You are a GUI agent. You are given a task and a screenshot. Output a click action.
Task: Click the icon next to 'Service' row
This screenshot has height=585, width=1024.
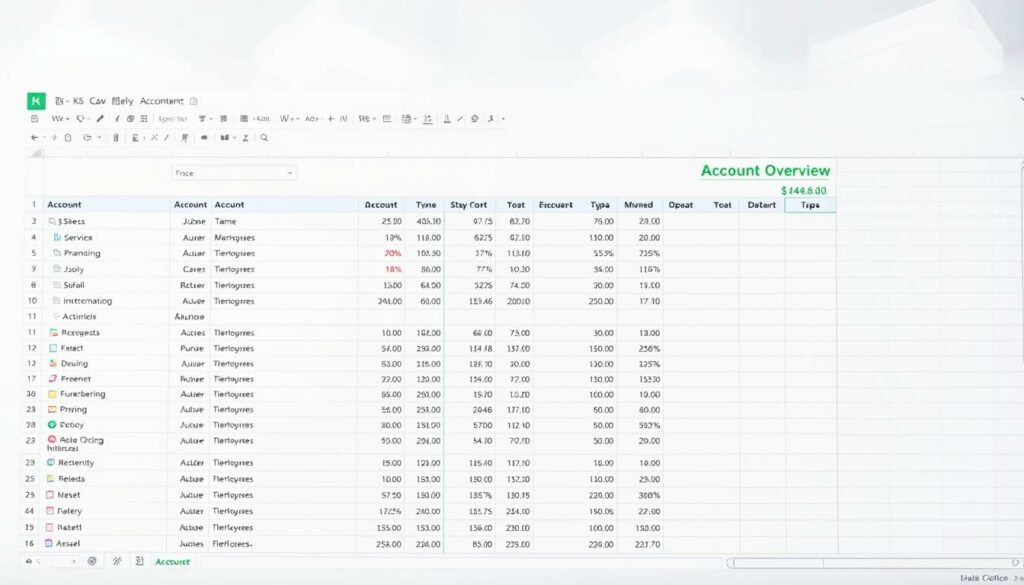click(x=57, y=238)
